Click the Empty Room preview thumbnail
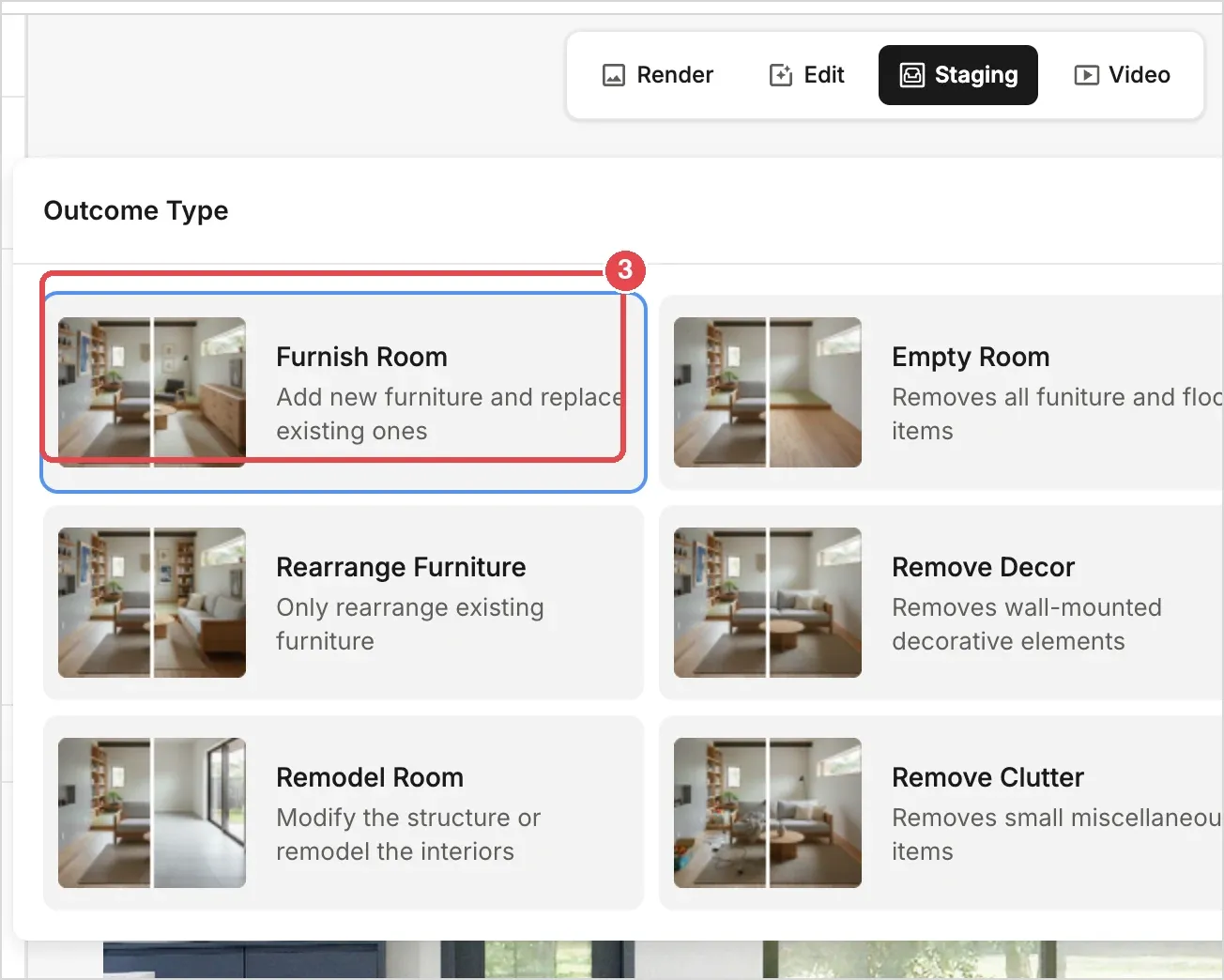 [x=768, y=392]
